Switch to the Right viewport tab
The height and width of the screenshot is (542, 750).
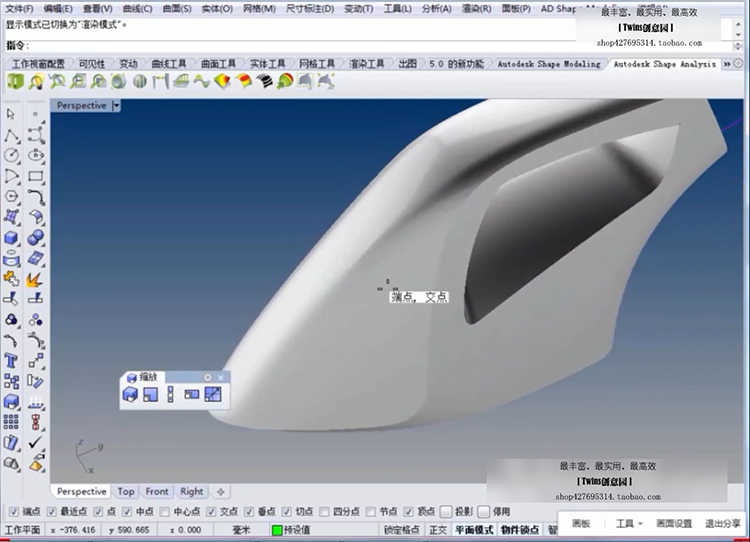192,491
